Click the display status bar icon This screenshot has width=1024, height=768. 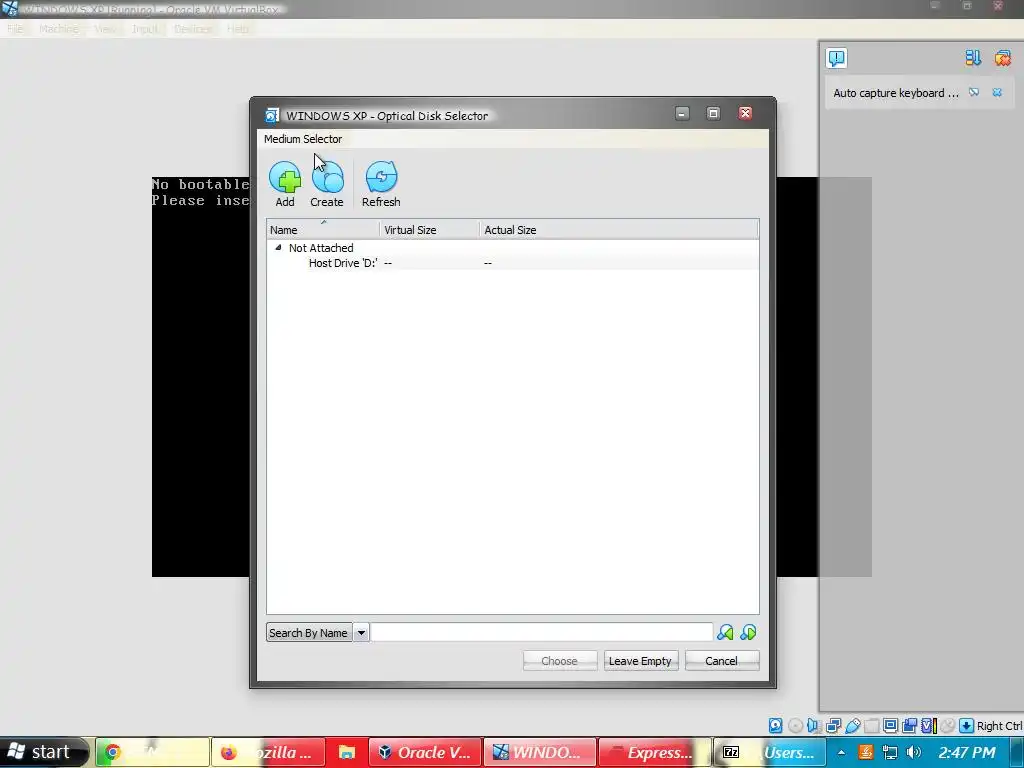click(x=891, y=726)
